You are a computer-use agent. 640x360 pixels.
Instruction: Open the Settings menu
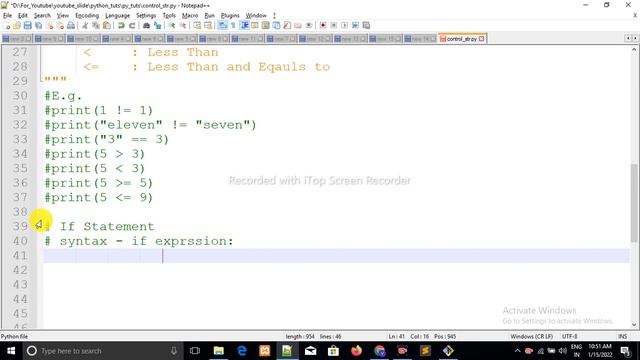(x=146, y=16)
